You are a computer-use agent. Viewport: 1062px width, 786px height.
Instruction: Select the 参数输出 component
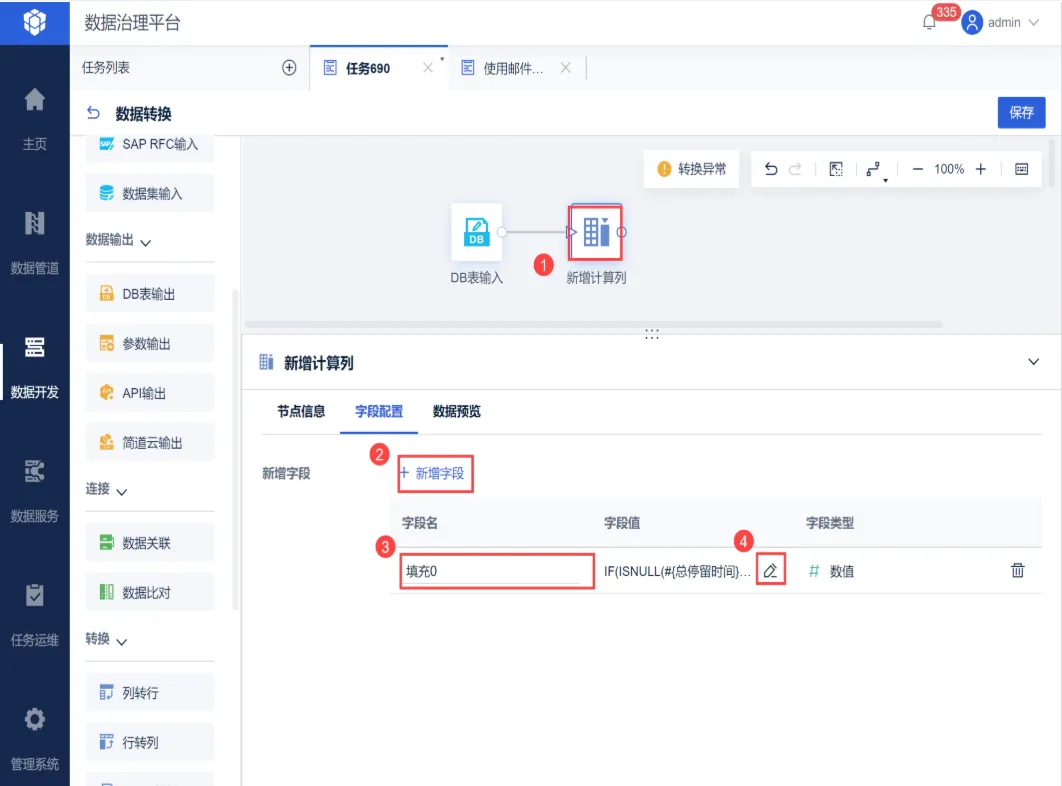tap(150, 344)
